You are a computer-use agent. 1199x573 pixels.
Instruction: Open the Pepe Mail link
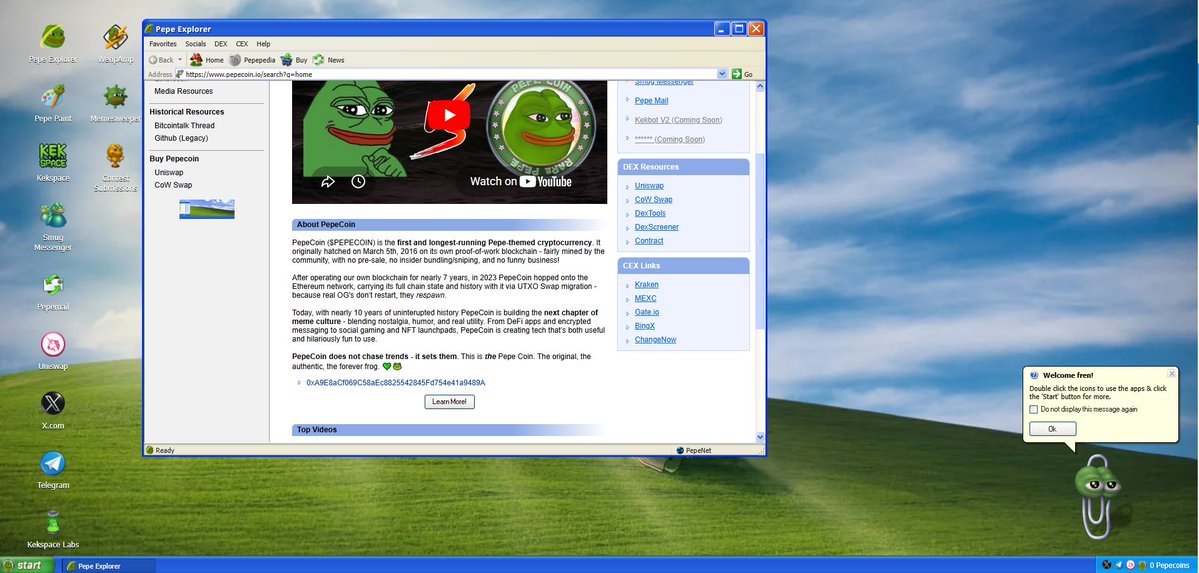click(x=651, y=100)
